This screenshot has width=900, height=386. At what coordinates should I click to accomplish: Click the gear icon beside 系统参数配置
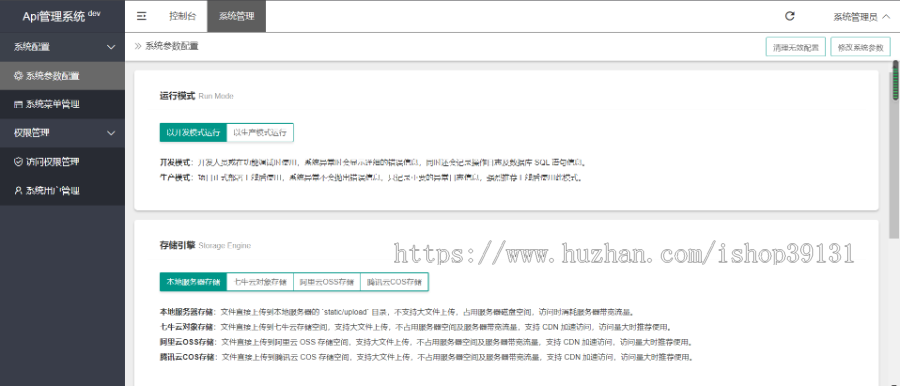[18, 76]
